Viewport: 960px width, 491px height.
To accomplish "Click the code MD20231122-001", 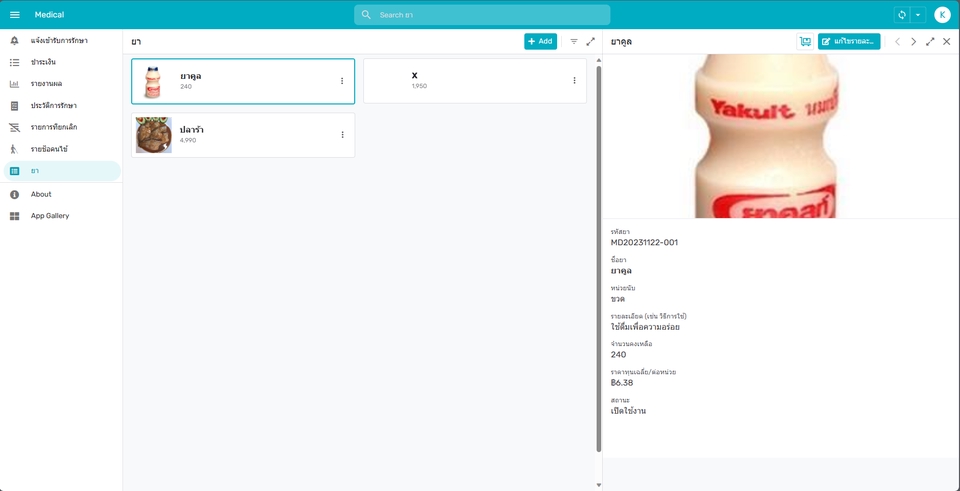I will click(644, 242).
